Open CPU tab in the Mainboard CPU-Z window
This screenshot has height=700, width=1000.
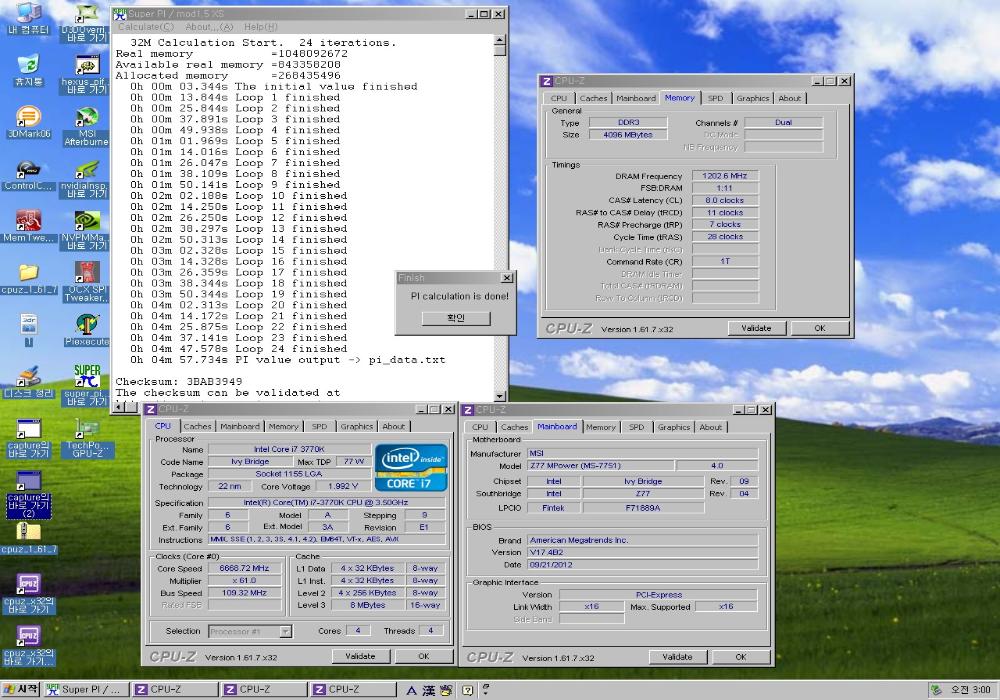[x=480, y=427]
